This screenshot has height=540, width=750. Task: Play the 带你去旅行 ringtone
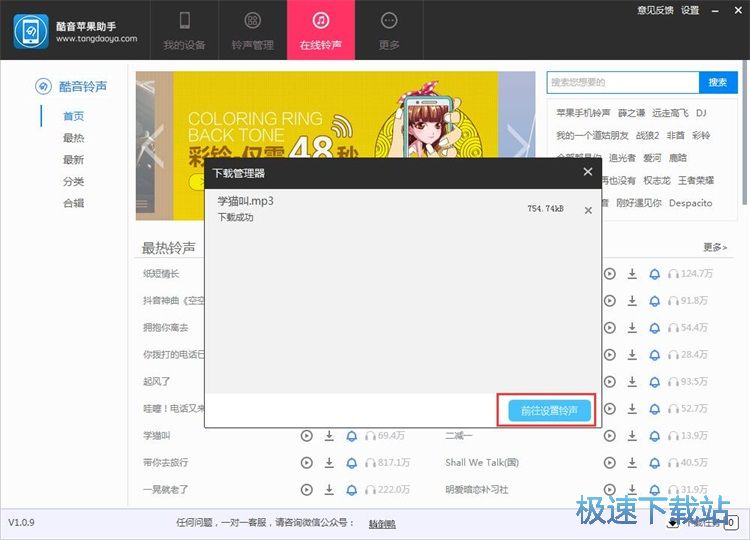tap(307, 463)
